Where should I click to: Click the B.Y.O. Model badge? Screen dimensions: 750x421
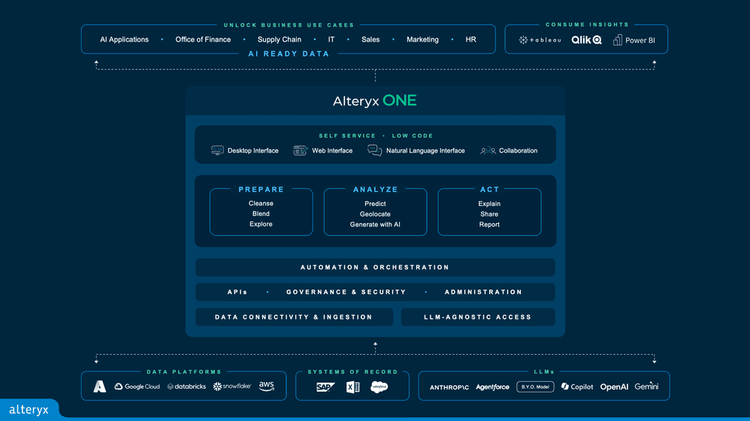coord(535,386)
